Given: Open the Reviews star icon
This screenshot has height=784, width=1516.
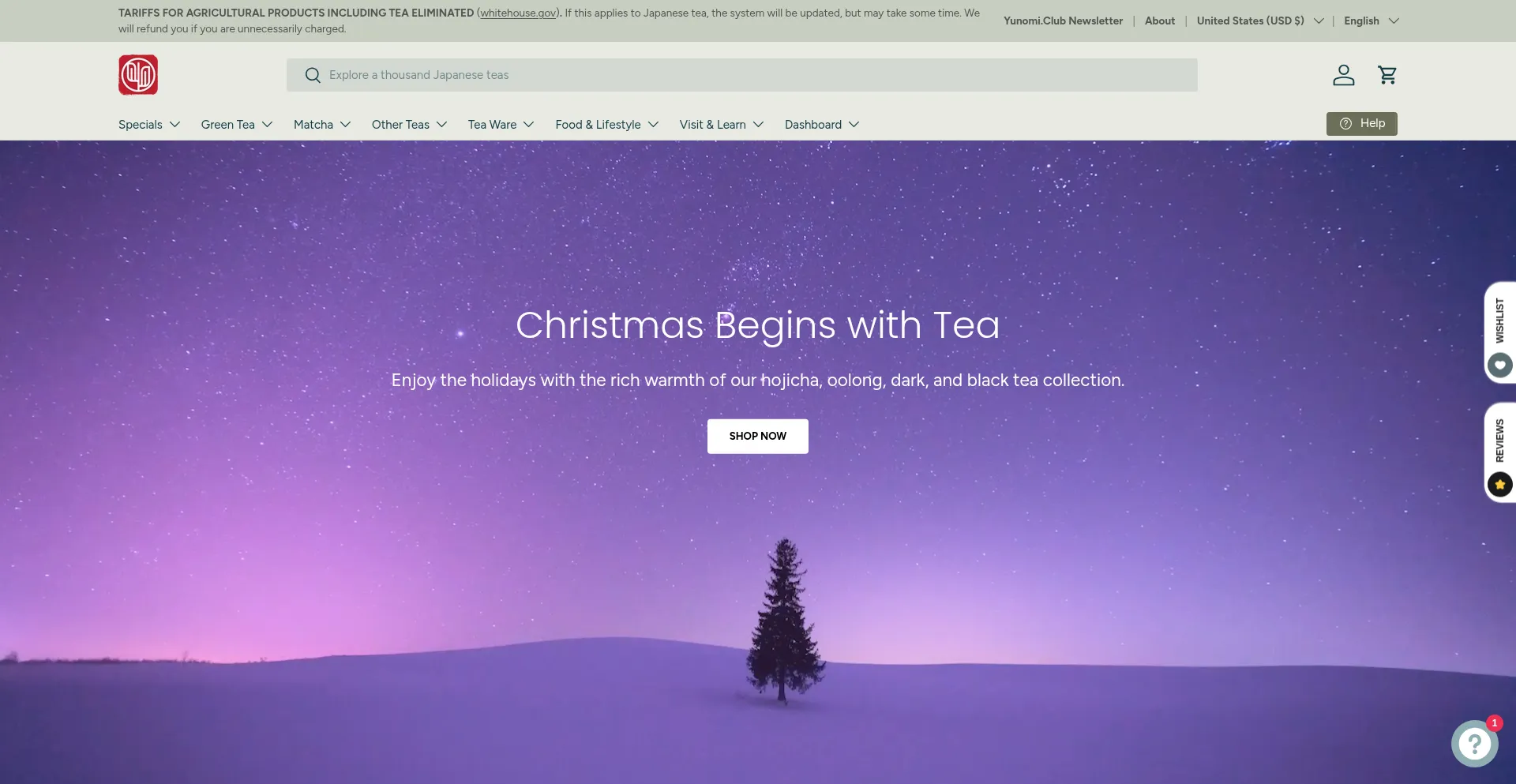Looking at the screenshot, I should click(1499, 484).
